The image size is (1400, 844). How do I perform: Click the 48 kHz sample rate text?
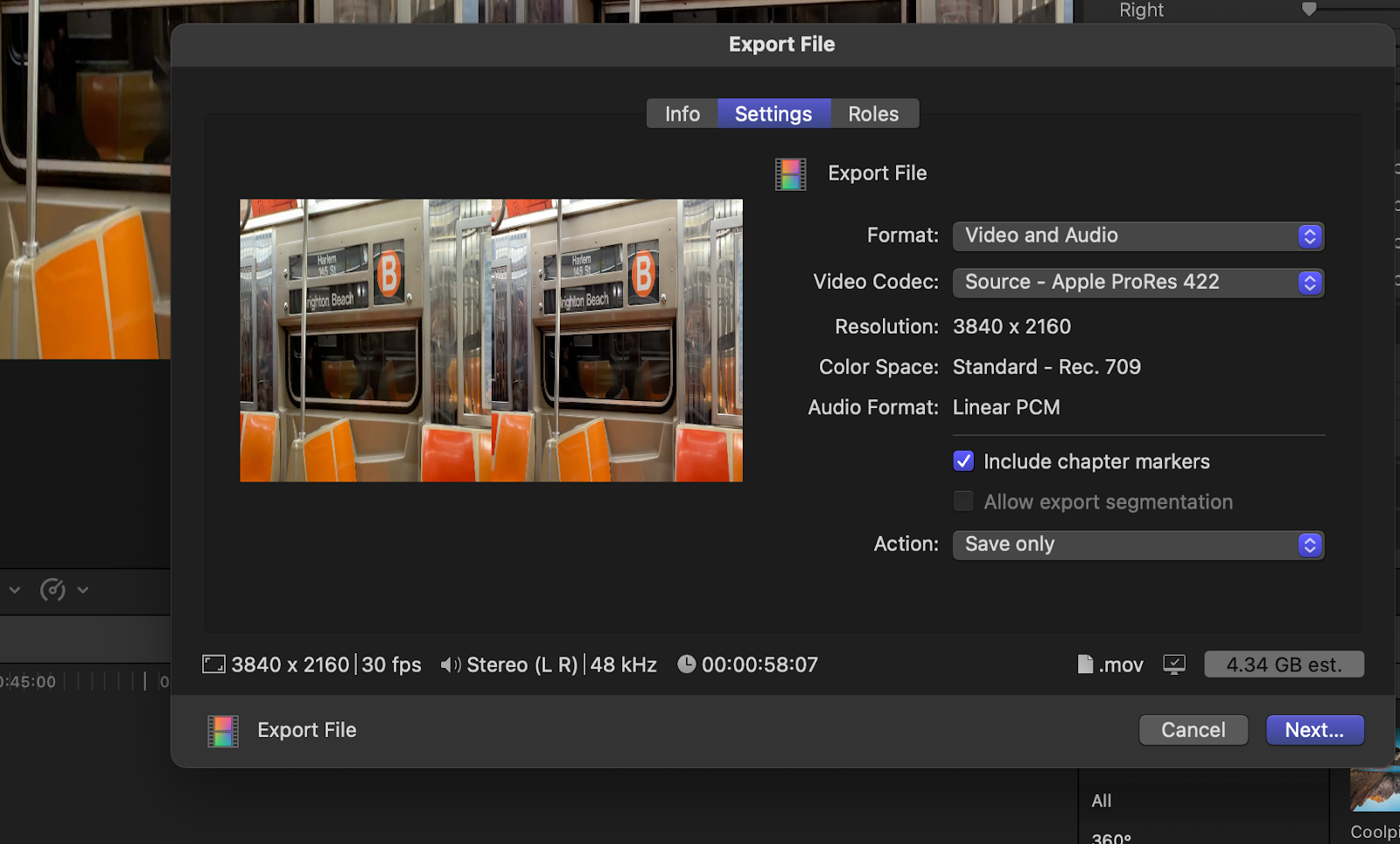[x=623, y=665]
